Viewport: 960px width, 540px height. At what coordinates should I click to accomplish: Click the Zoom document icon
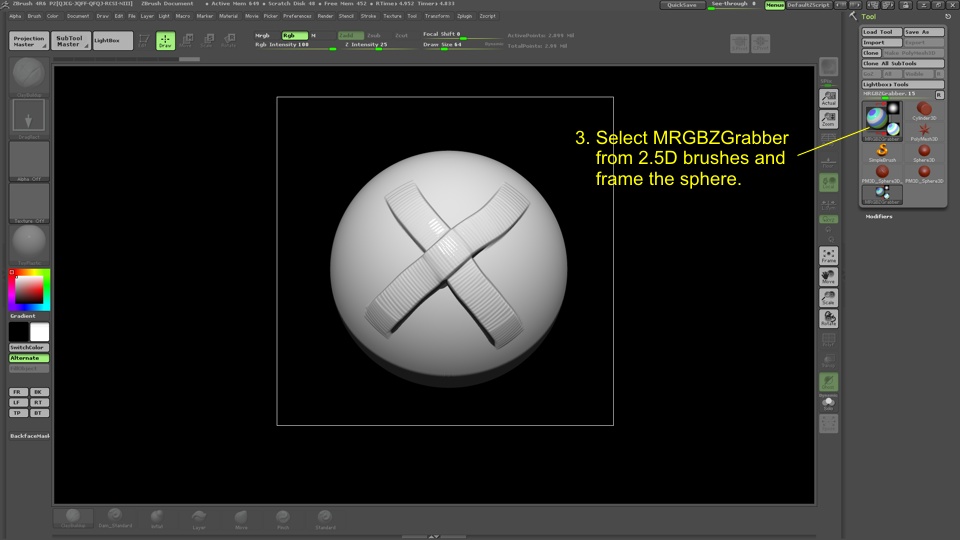tap(828, 119)
